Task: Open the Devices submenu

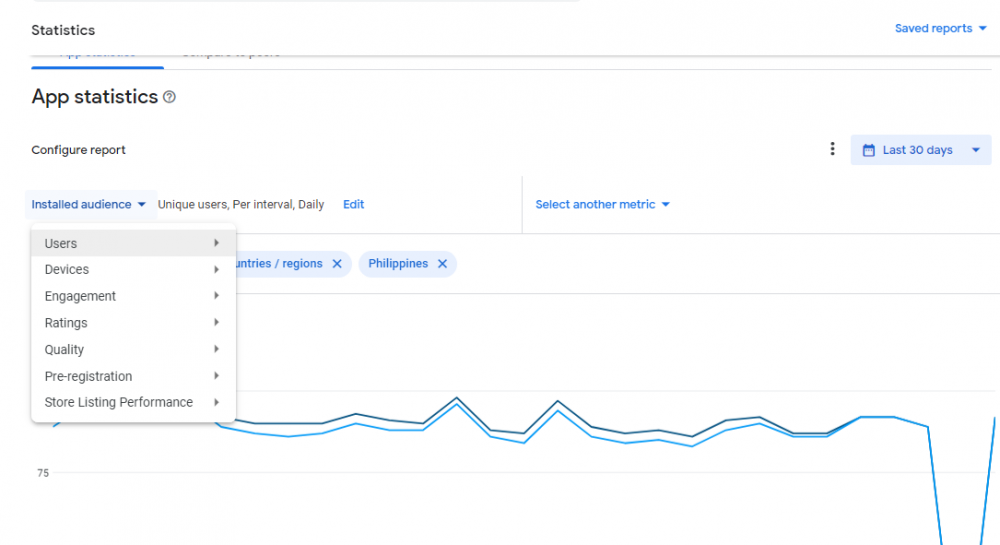Action: pos(133,270)
